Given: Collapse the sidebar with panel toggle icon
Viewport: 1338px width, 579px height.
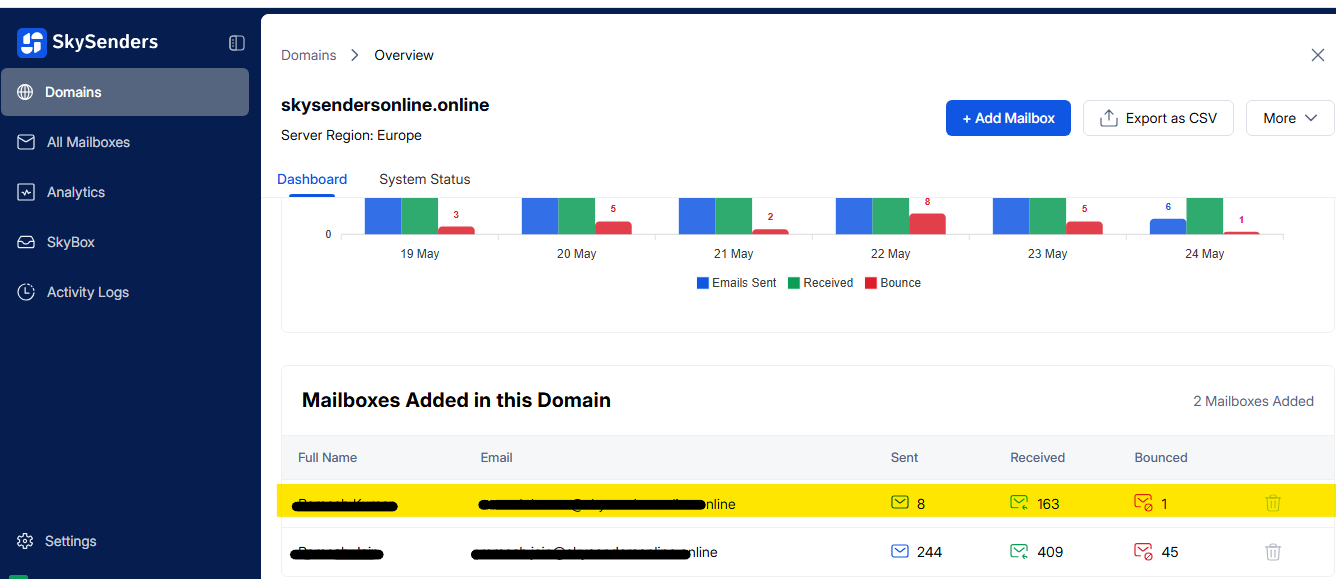Looking at the screenshot, I should click(x=237, y=43).
